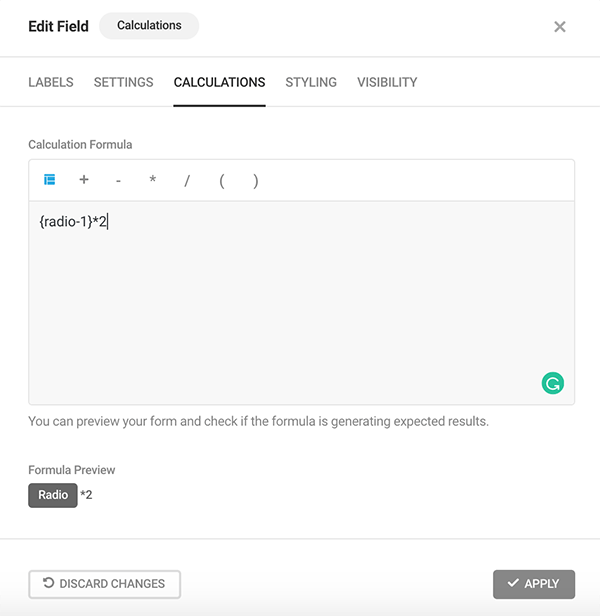
Task: Insert the division slash operator
Action: click(x=187, y=181)
